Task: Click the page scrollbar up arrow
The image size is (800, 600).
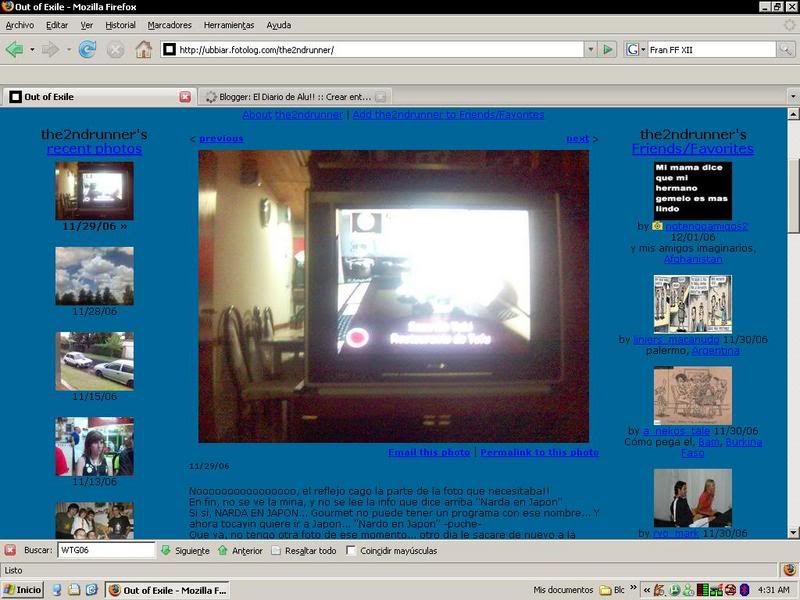Action: pyautogui.click(x=793, y=114)
